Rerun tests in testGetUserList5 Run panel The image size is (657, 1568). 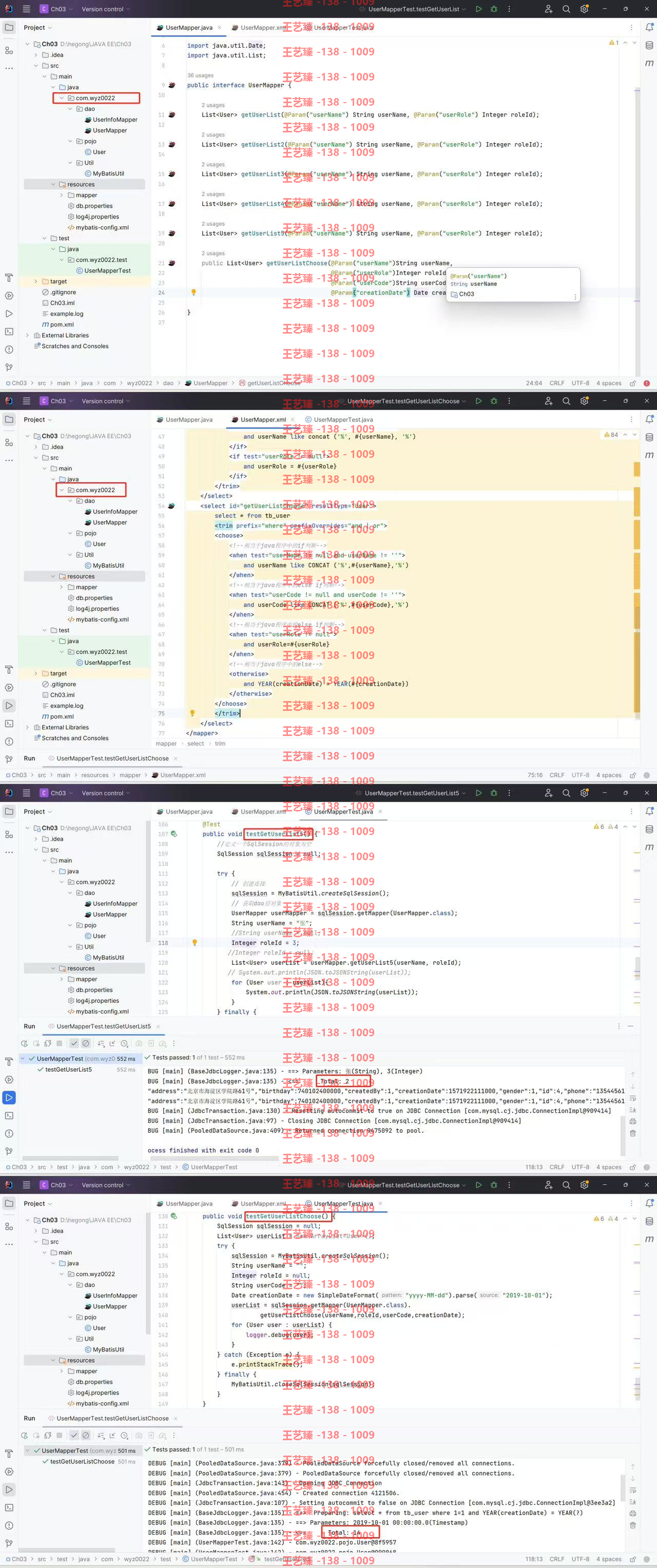[24, 1043]
